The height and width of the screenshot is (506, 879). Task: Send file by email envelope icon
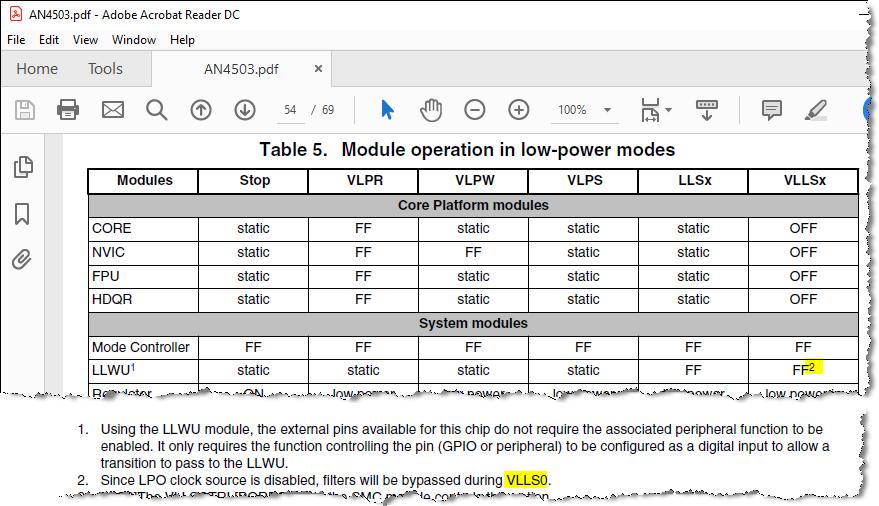(113, 110)
